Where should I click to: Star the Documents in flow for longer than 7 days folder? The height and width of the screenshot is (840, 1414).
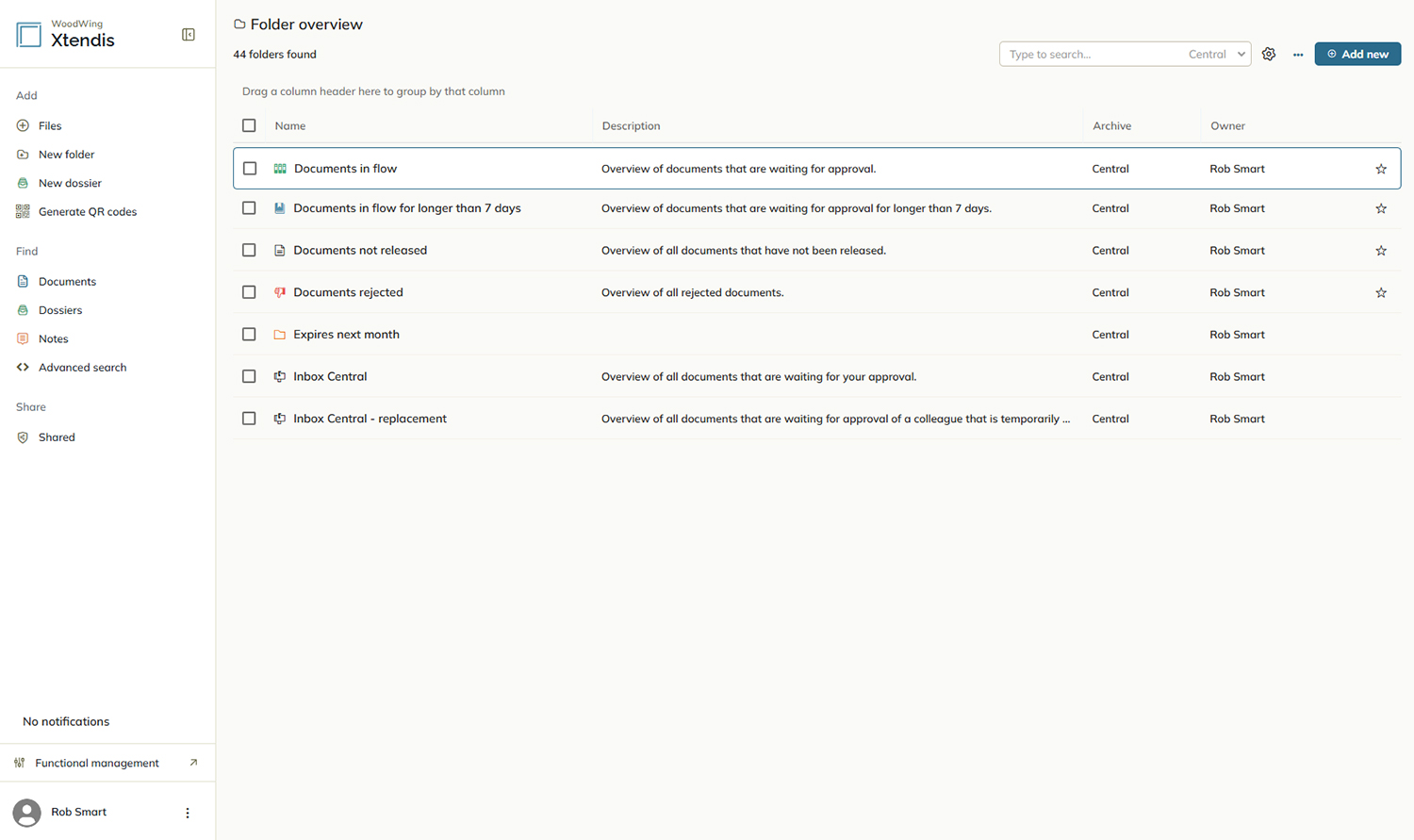coord(1381,208)
